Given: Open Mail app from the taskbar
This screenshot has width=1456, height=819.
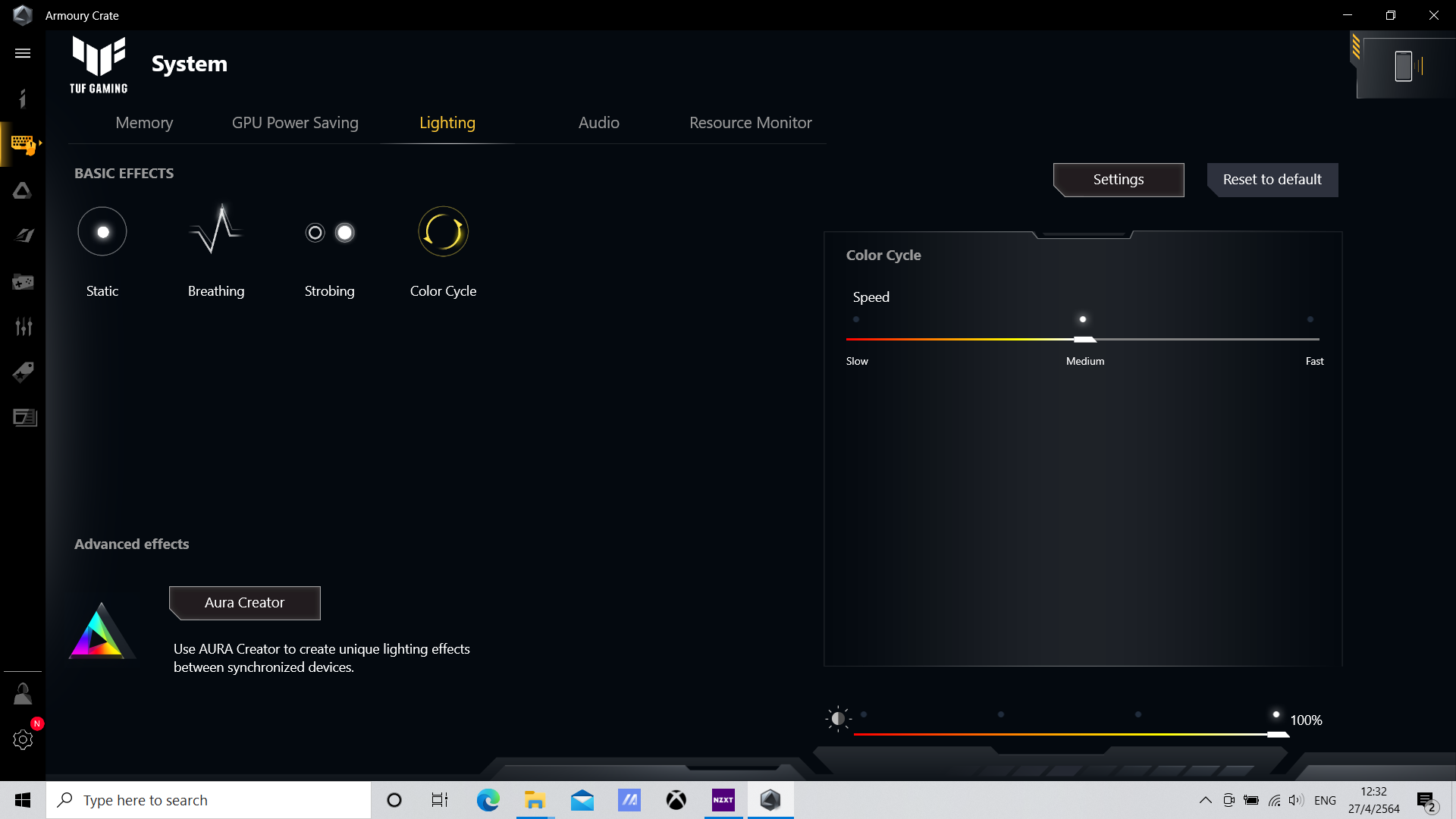Looking at the screenshot, I should click(x=582, y=800).
